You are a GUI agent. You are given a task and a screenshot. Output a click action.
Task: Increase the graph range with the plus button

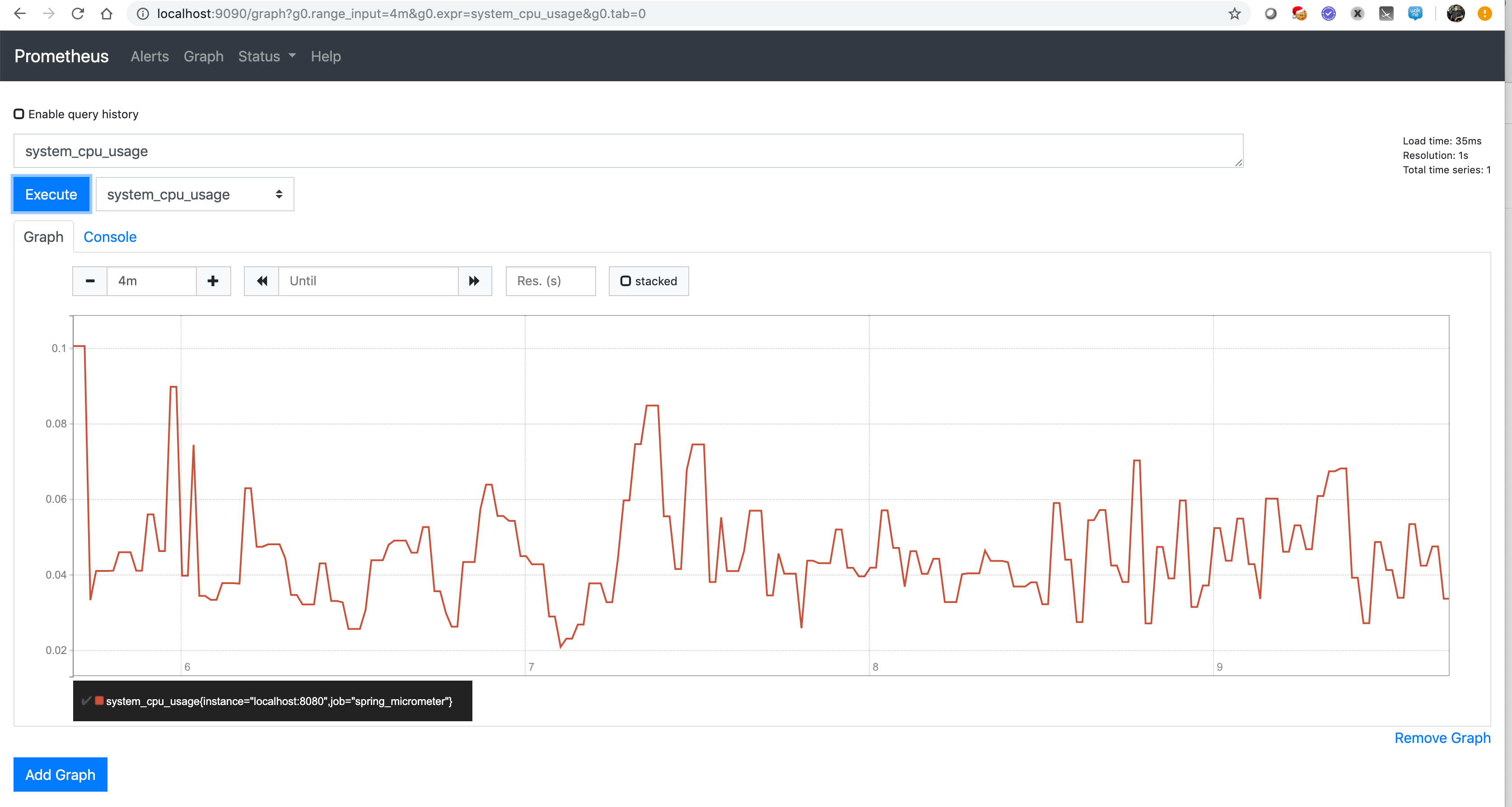212,281
